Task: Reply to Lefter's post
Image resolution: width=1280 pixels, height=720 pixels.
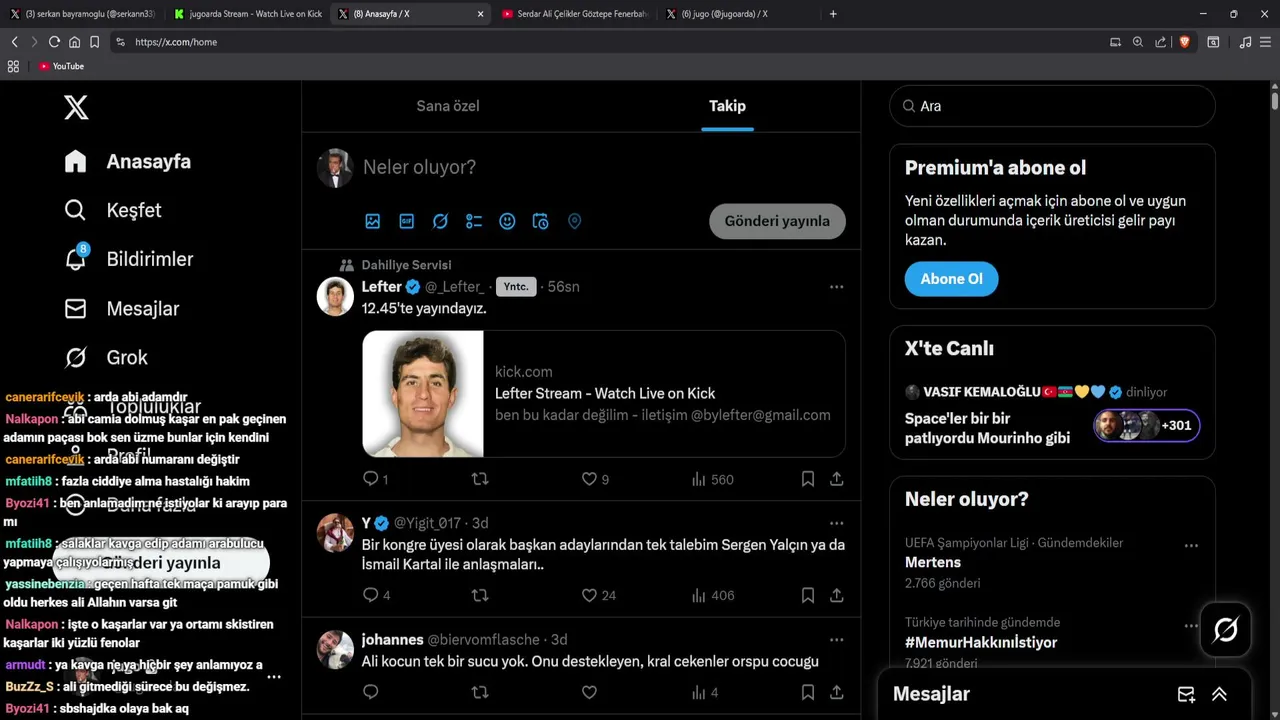Action: tap(370, 479)
